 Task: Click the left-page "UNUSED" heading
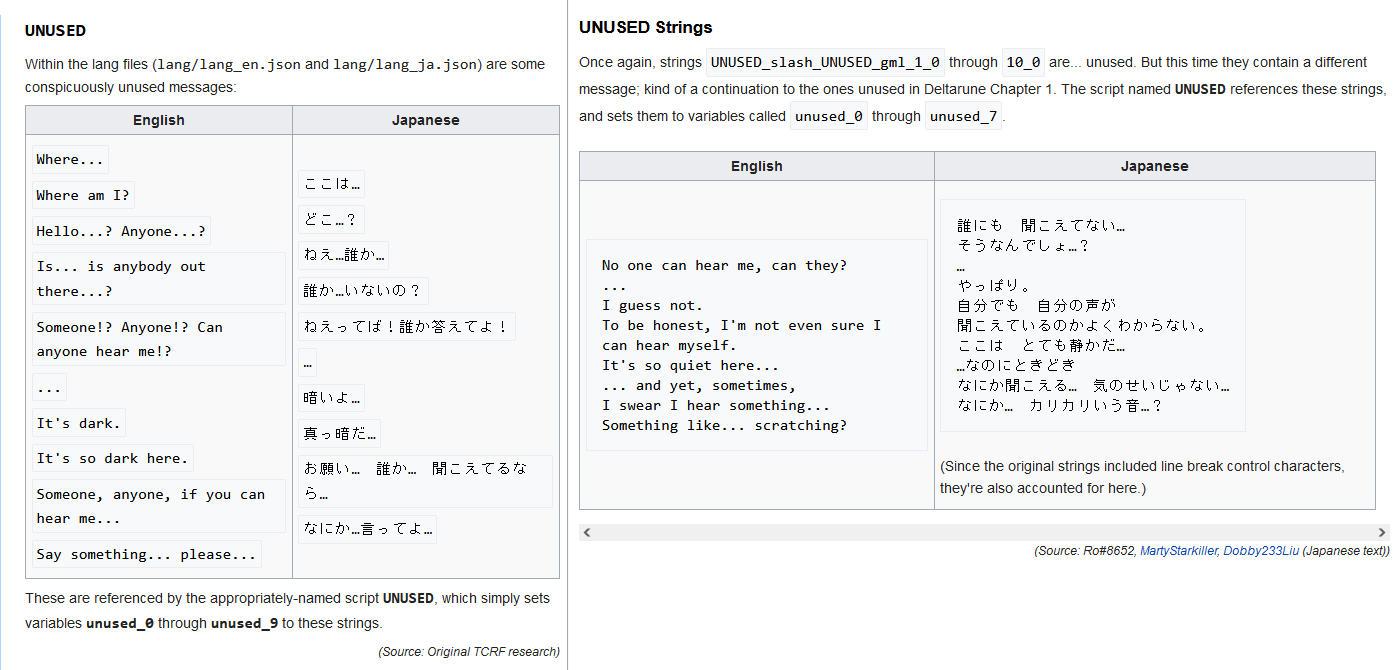pos(55,31)
